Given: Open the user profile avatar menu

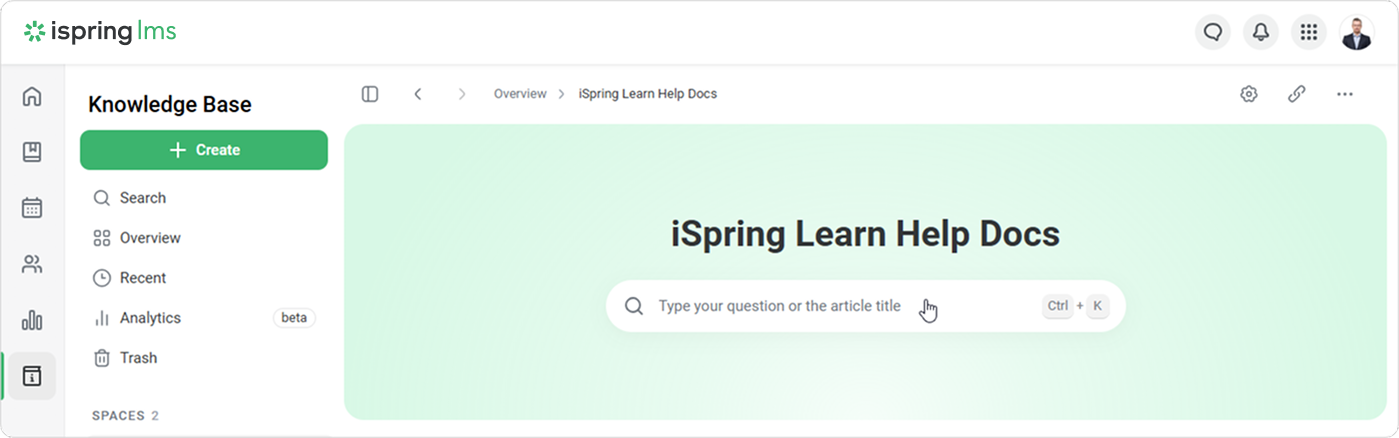Looking at the screenshot, I should pyautogui.click(x=1357, y=33).
